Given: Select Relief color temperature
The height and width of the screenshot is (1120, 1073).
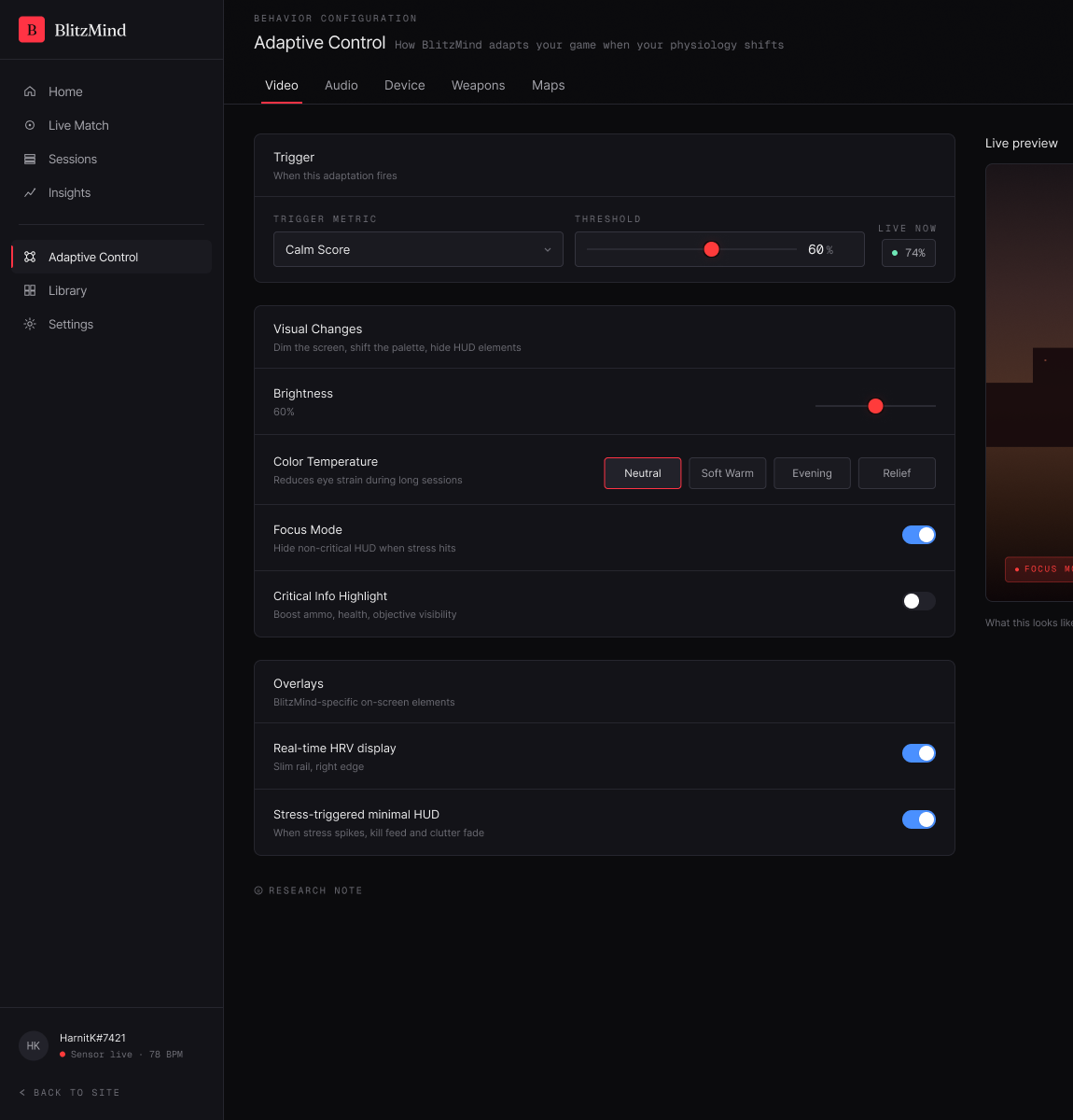Looking at the screenshot, I should [x=897, y=473].
